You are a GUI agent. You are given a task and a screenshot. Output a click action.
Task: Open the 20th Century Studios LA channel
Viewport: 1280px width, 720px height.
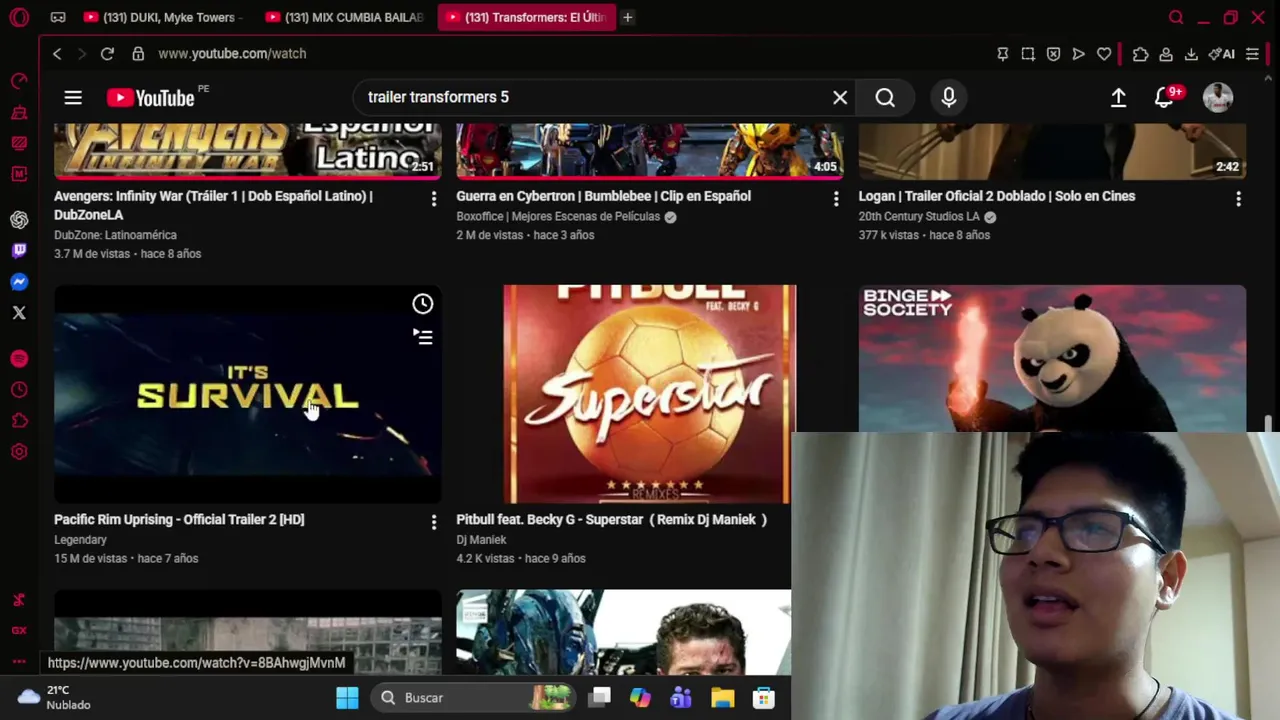click(x=919, y=217)
